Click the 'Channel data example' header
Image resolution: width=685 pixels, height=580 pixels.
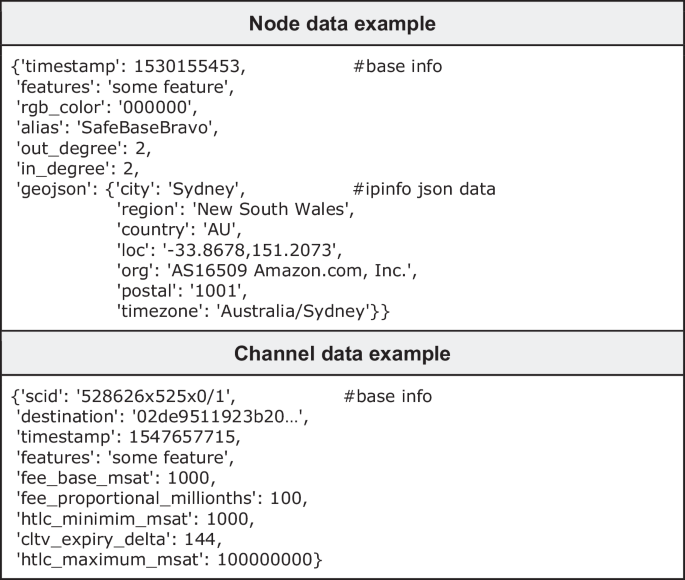pyautogui.click(x=342, y=354)
